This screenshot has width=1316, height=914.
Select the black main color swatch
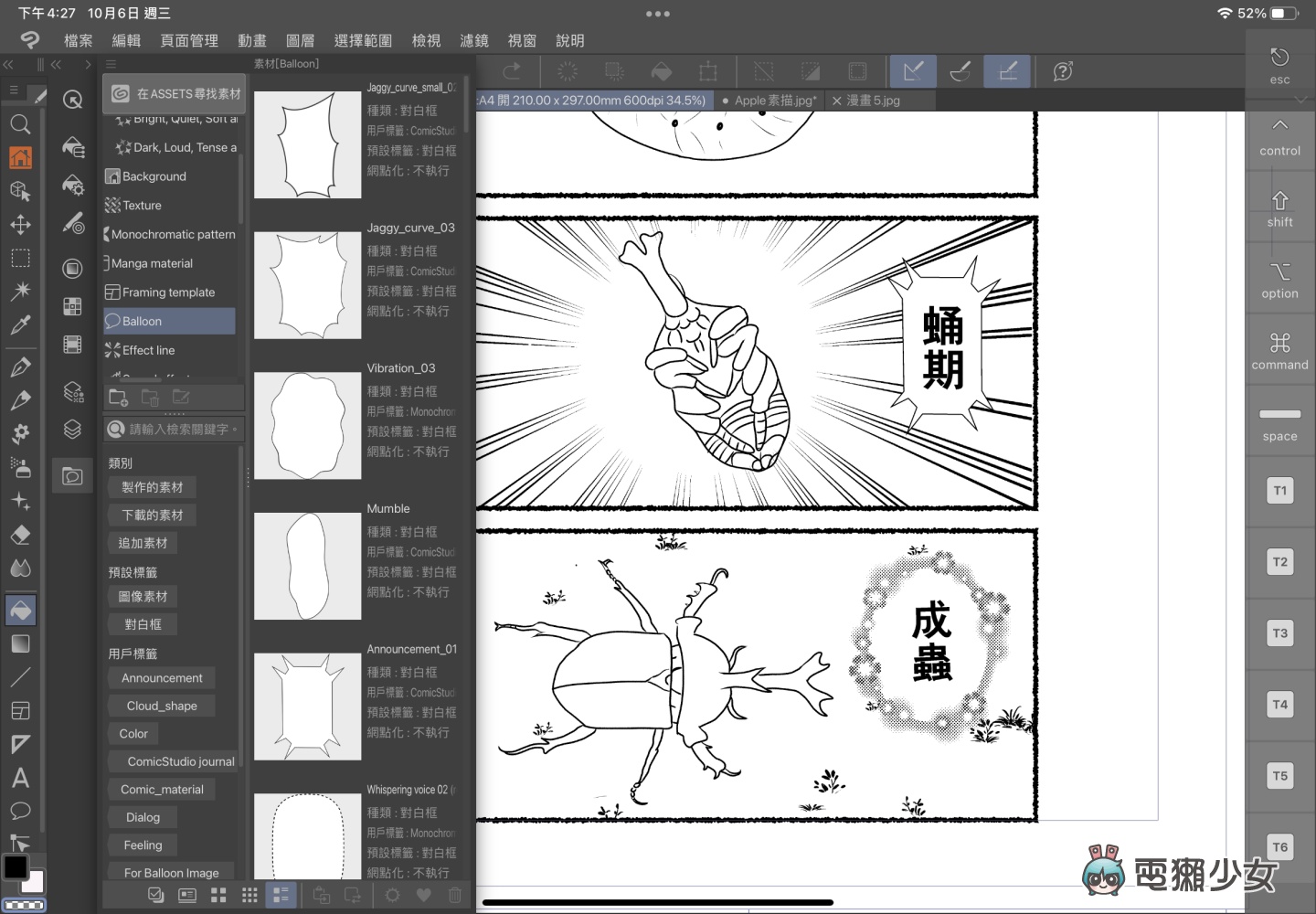16,866
